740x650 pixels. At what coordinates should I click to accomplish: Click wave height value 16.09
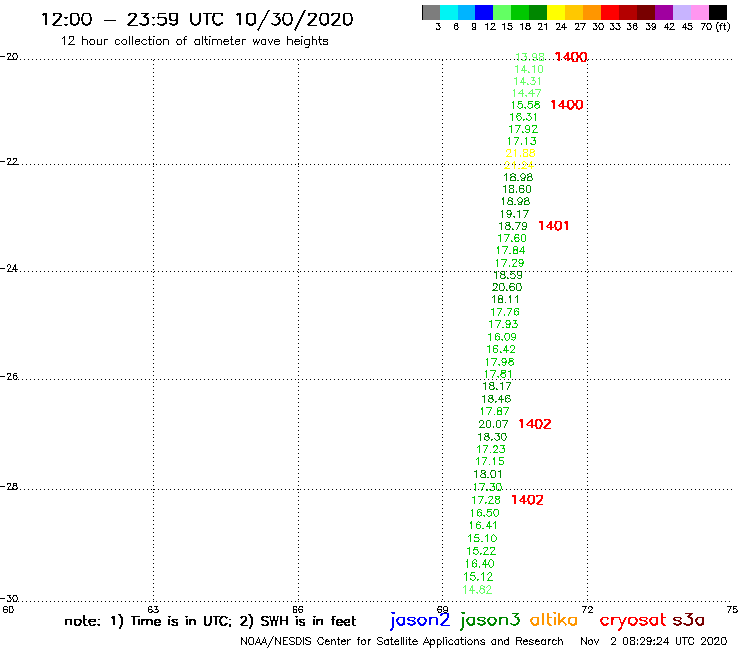(x=502, y=337)
